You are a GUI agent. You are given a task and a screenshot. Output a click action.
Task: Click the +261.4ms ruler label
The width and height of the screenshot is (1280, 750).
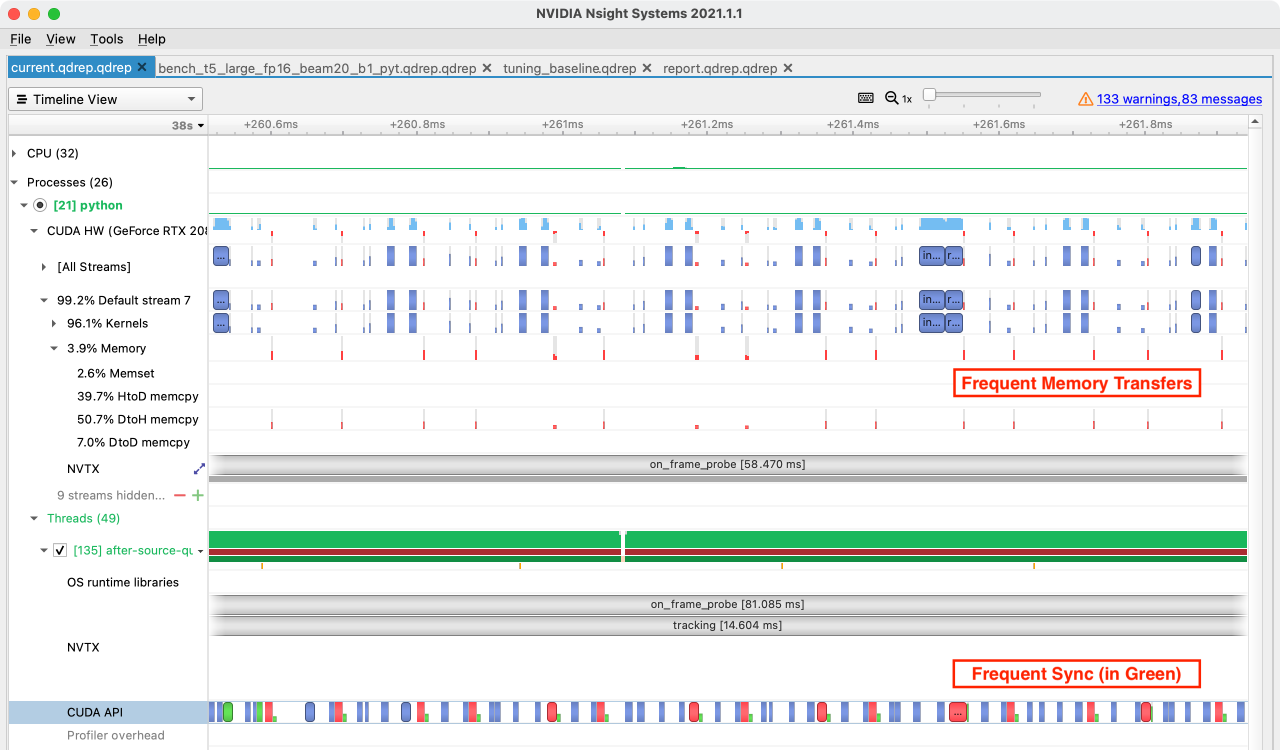tap(853, 125)
